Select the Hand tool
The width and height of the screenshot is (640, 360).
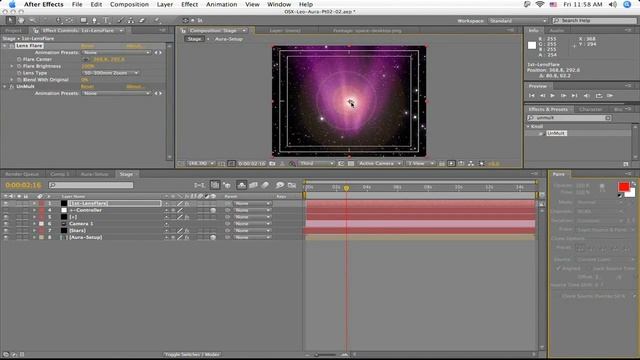pos(21,20)
